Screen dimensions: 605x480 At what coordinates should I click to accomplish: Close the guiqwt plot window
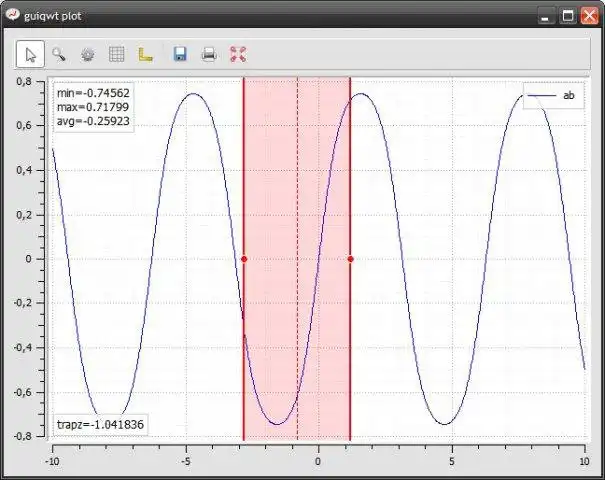coord(589,16)
